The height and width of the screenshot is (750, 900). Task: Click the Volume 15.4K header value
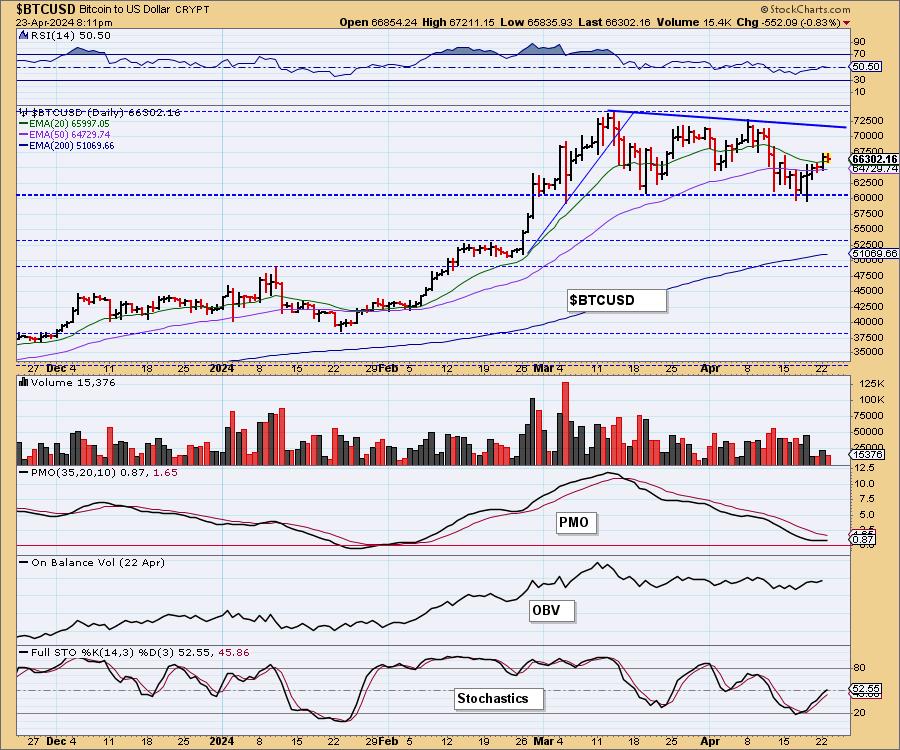[694, 22]
